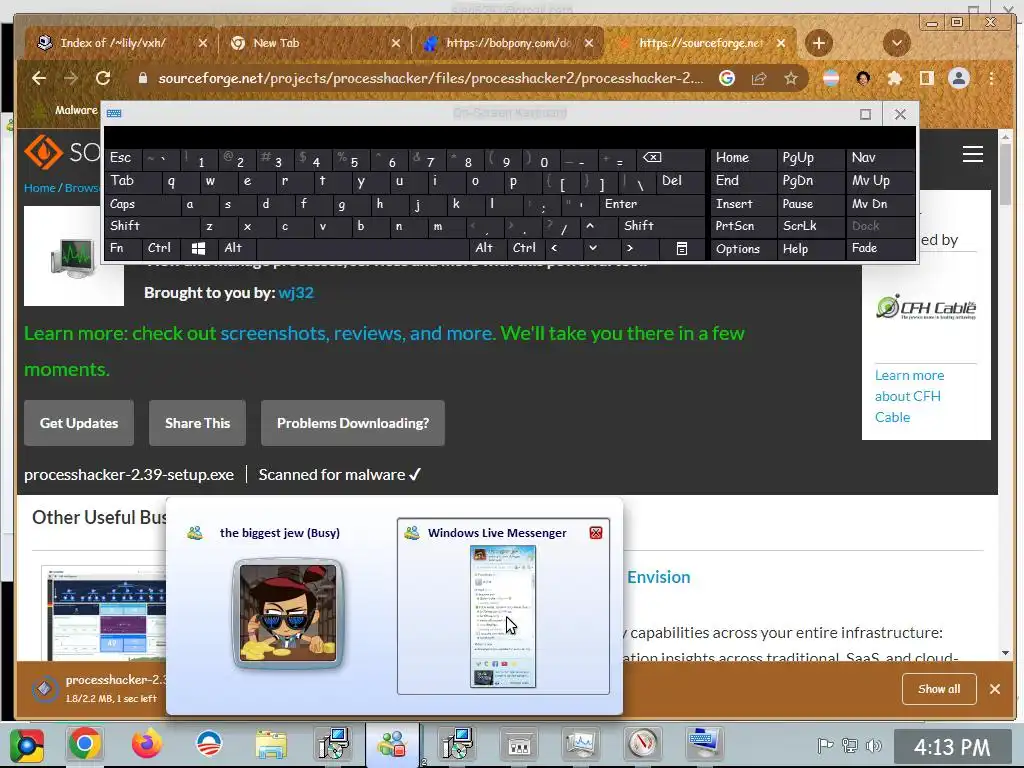
Task: Toggle ScrLk key on on-screen keyboard
Action: click(x=810, y=226)
